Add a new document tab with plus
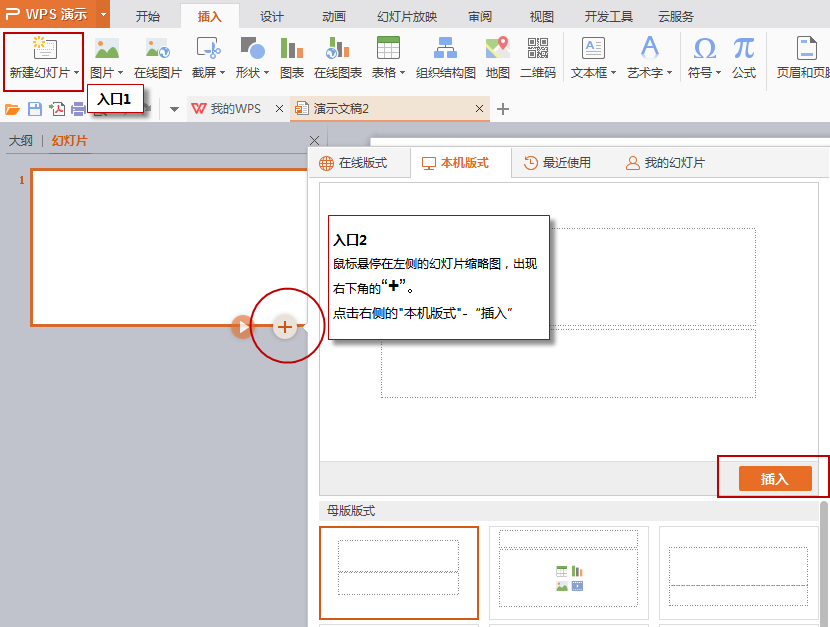The image size is (830, 627). tap(503, 109)
